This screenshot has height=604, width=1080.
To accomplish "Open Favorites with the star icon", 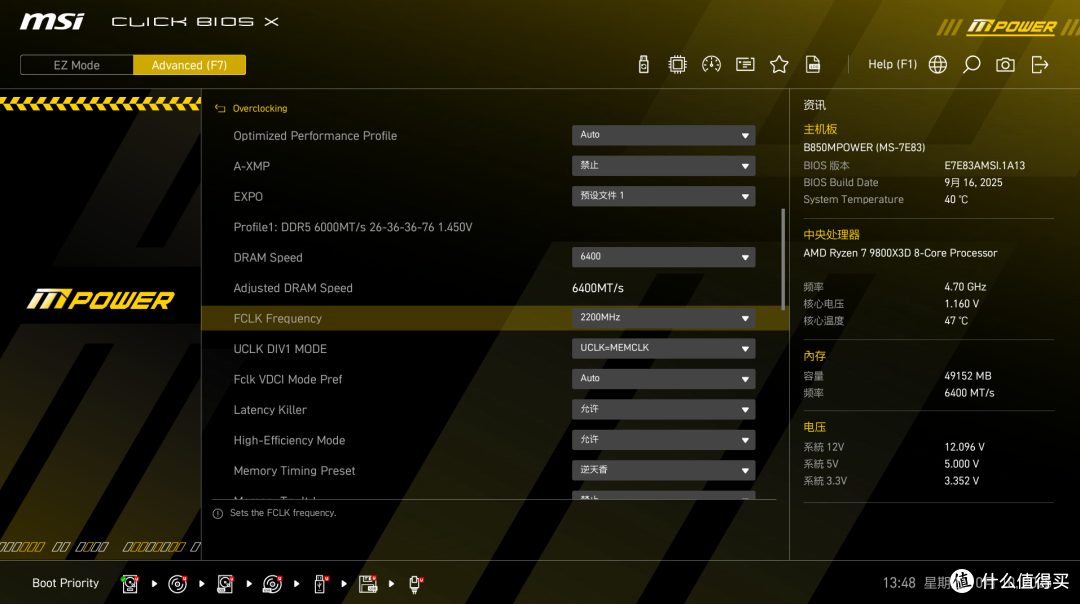I will (779, 65).
